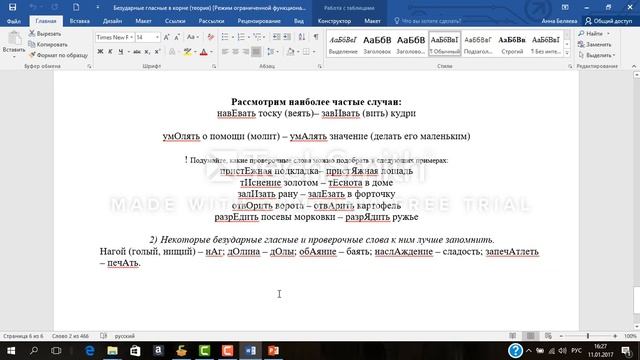This screenshot has width=640, height=360.
Task: Switch to Дизайн tab
Action: (112, 21)
